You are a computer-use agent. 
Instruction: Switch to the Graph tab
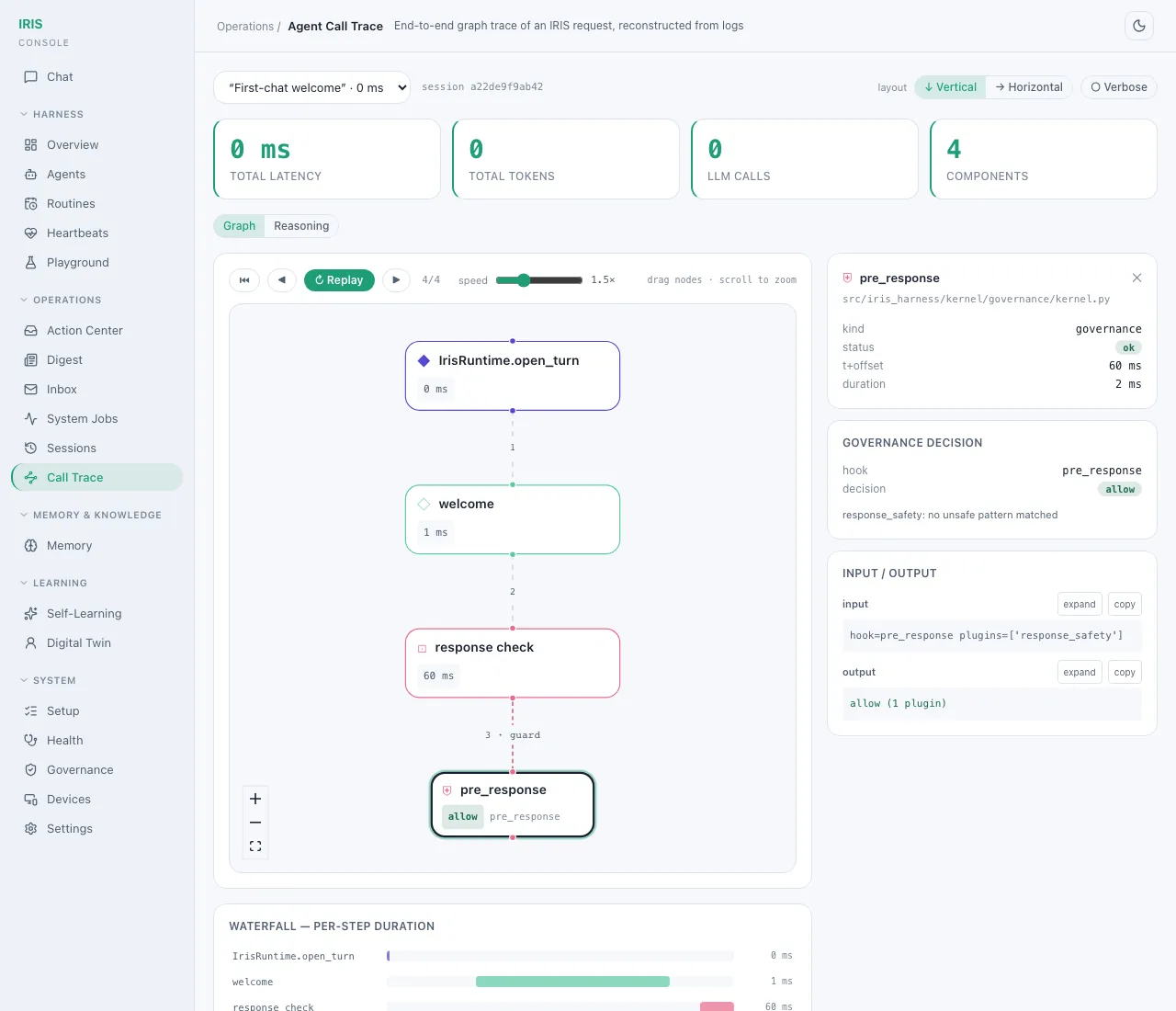(x=239, y=226)
